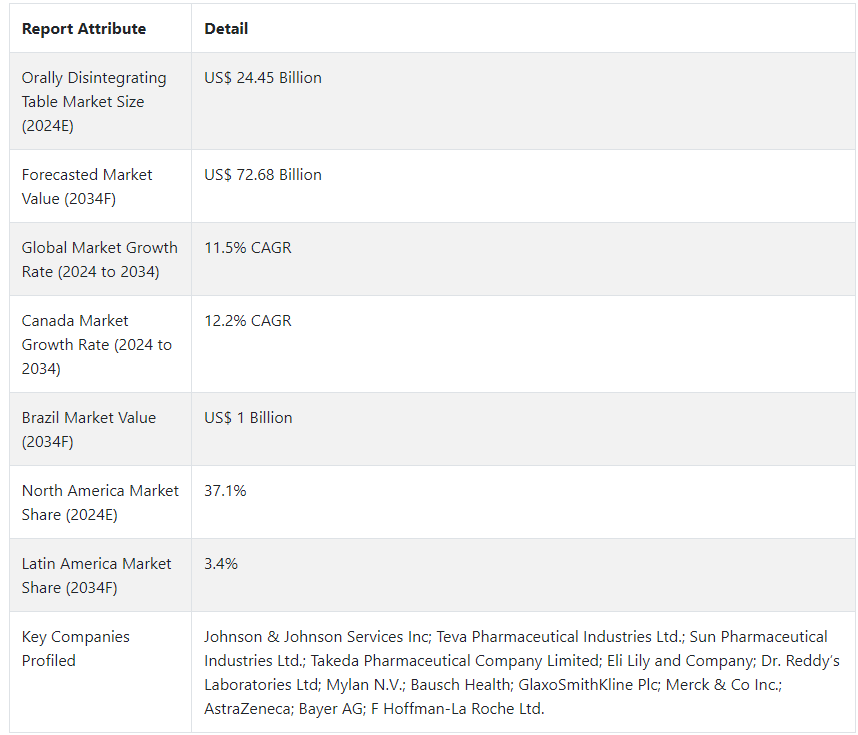The width and height of the screenshot is (858, 735).
Task: Click the Detail column header
Action: (226, 28)
